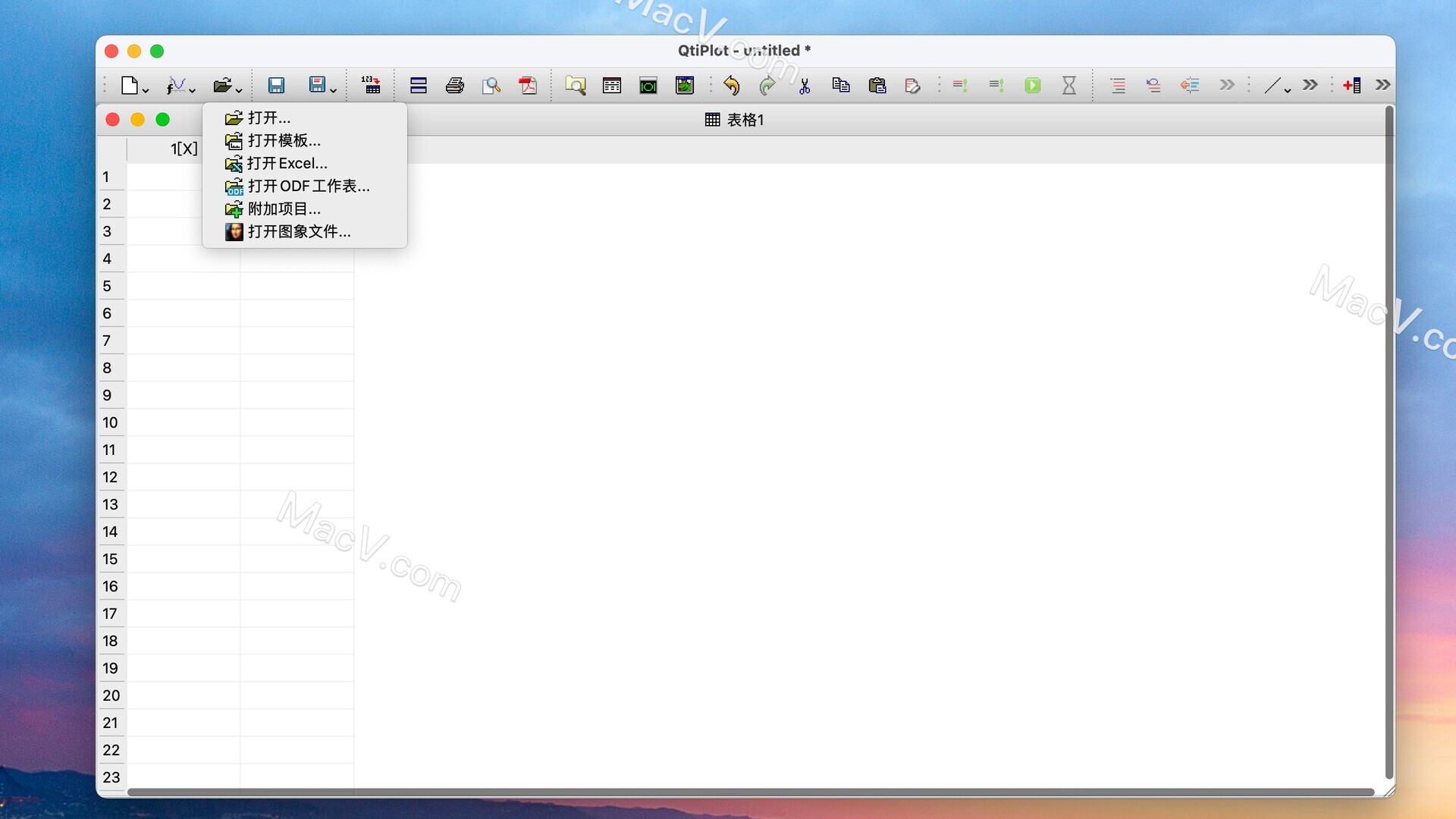Choose the 打开 Excel... menu entry
Image resolution: width=1456 pixels, height=819 pixels.
(x=287, y=163)
